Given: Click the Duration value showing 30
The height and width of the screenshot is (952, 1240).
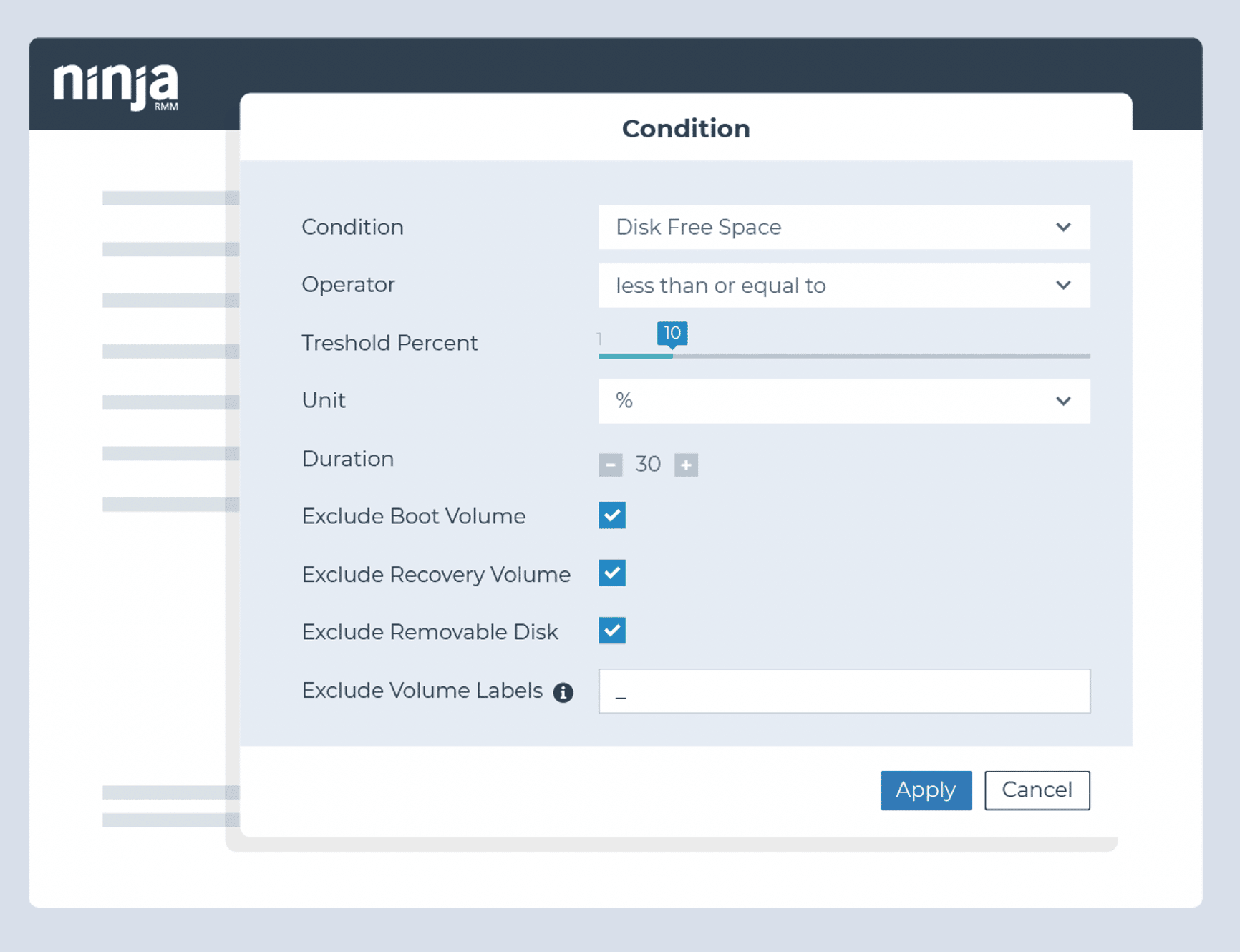Looking at the screenshot, I should tap(649, 464).
